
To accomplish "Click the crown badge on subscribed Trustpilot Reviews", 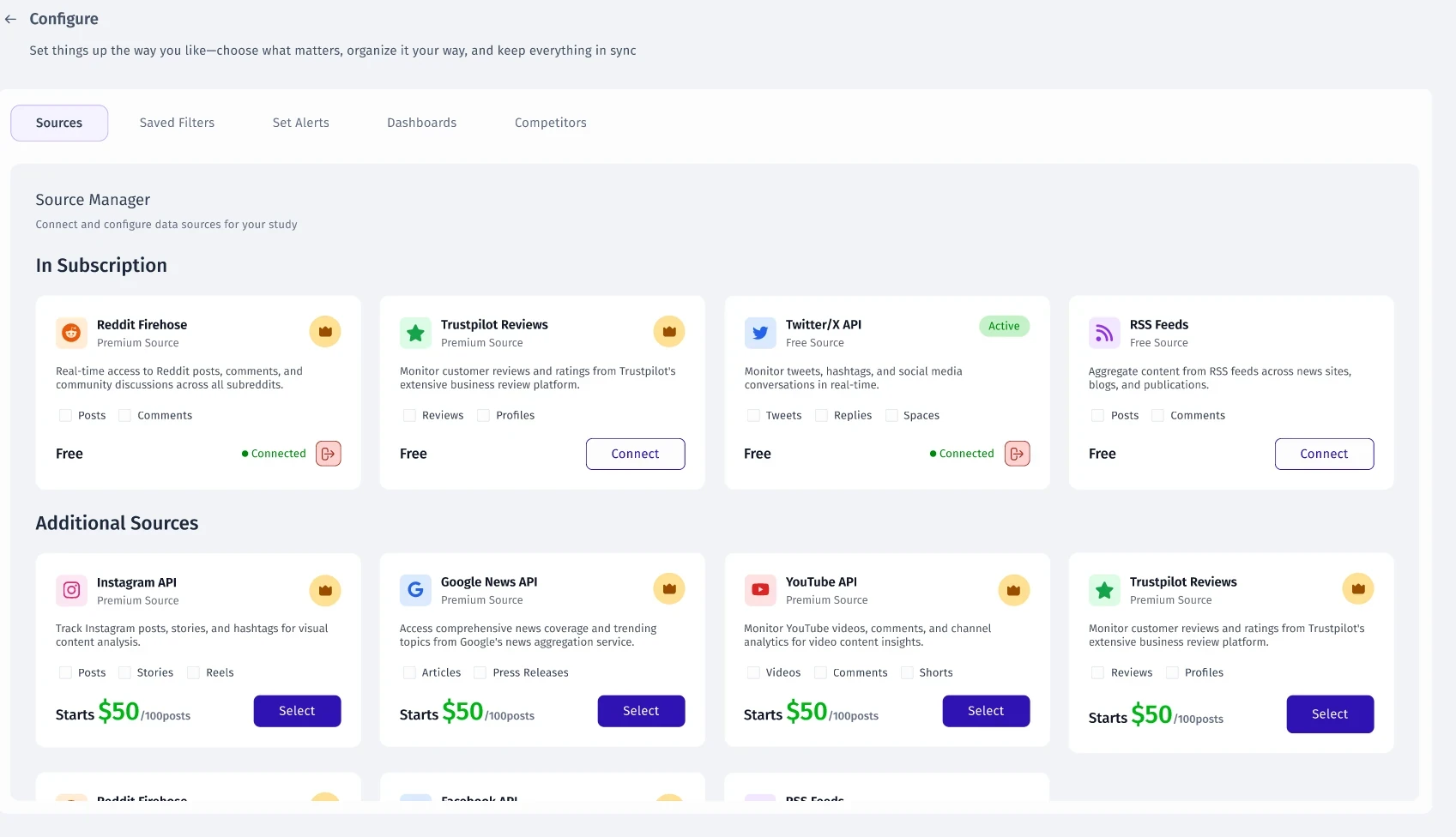I will pyautogui.click(x=669, y=331).
